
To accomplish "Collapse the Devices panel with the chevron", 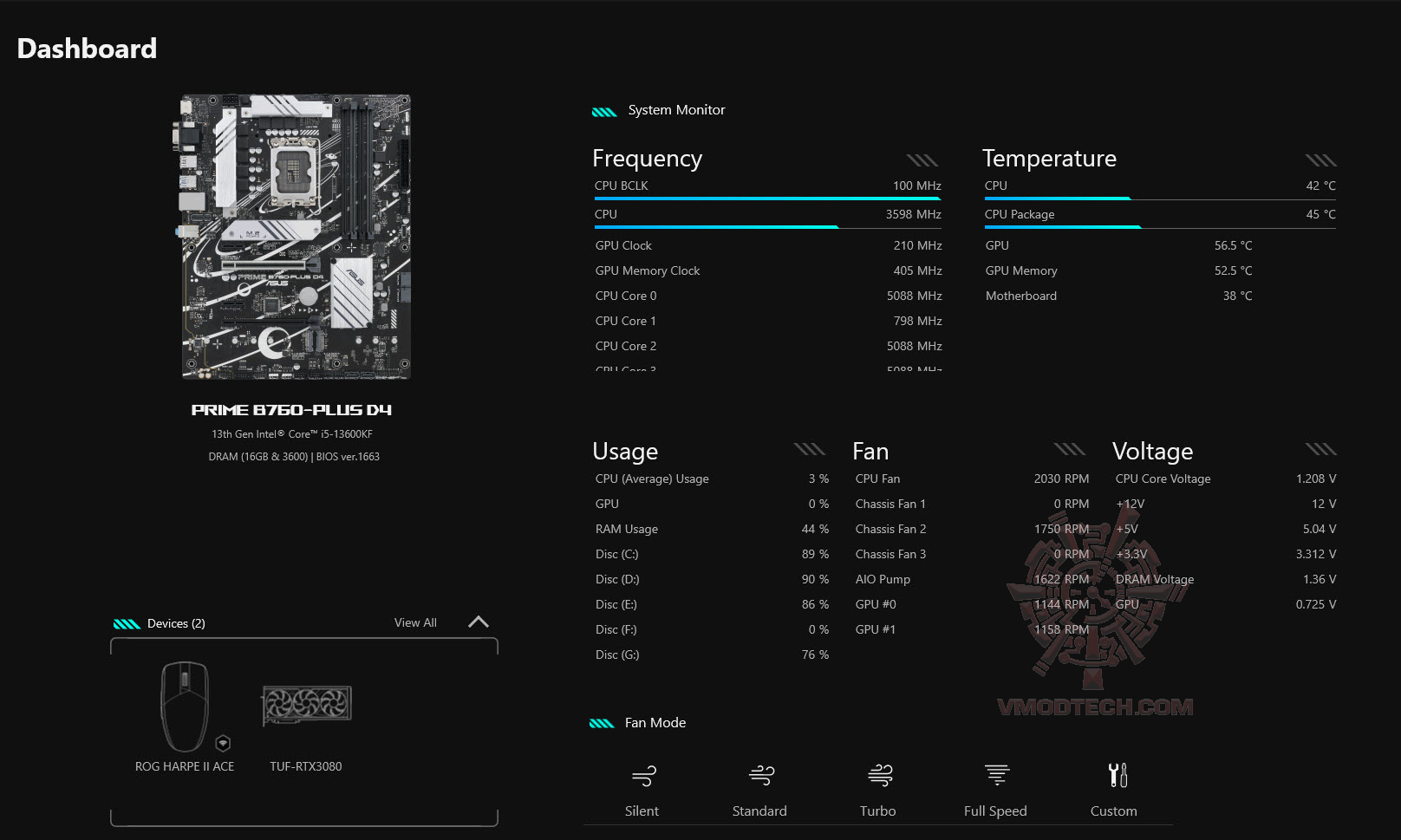I will [479, 622].
